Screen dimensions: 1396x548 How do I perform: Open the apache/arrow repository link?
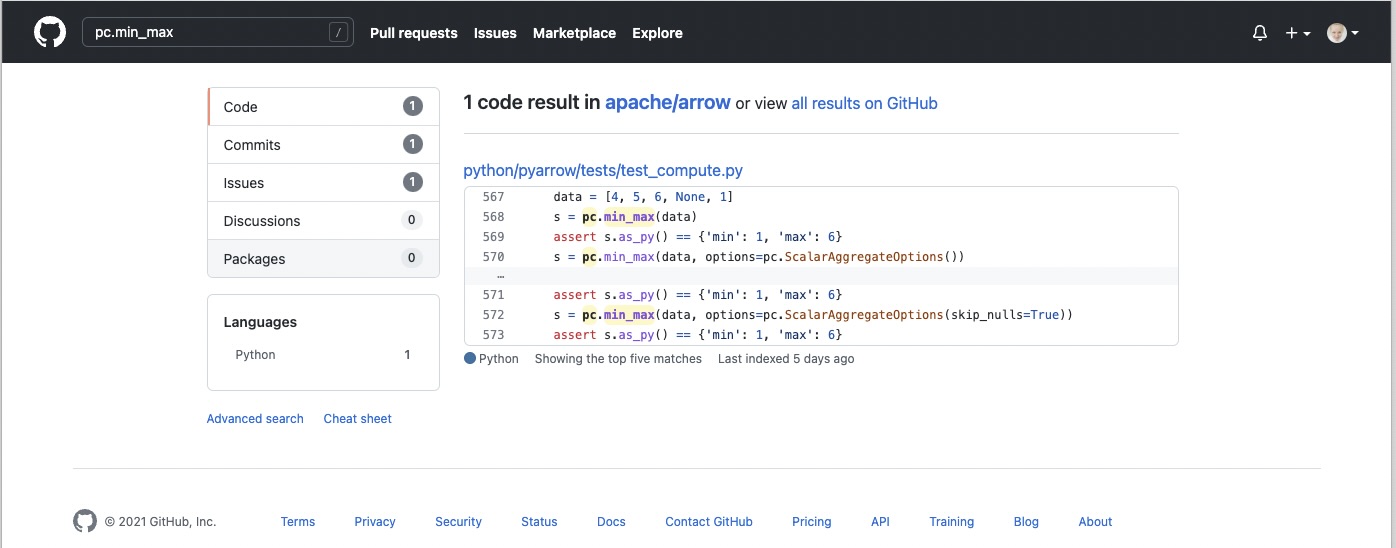667,102
